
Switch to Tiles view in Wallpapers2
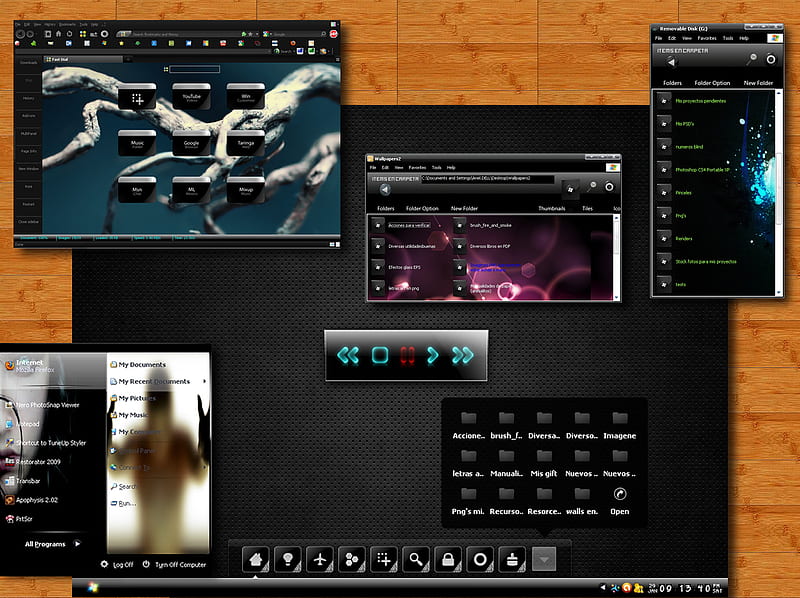pos(587,209)
